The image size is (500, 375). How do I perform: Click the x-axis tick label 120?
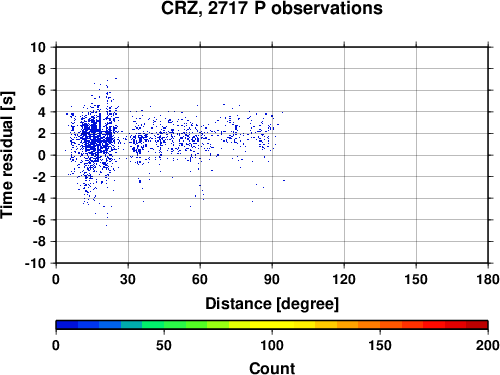pyautogui.click(x=344, y=279)
